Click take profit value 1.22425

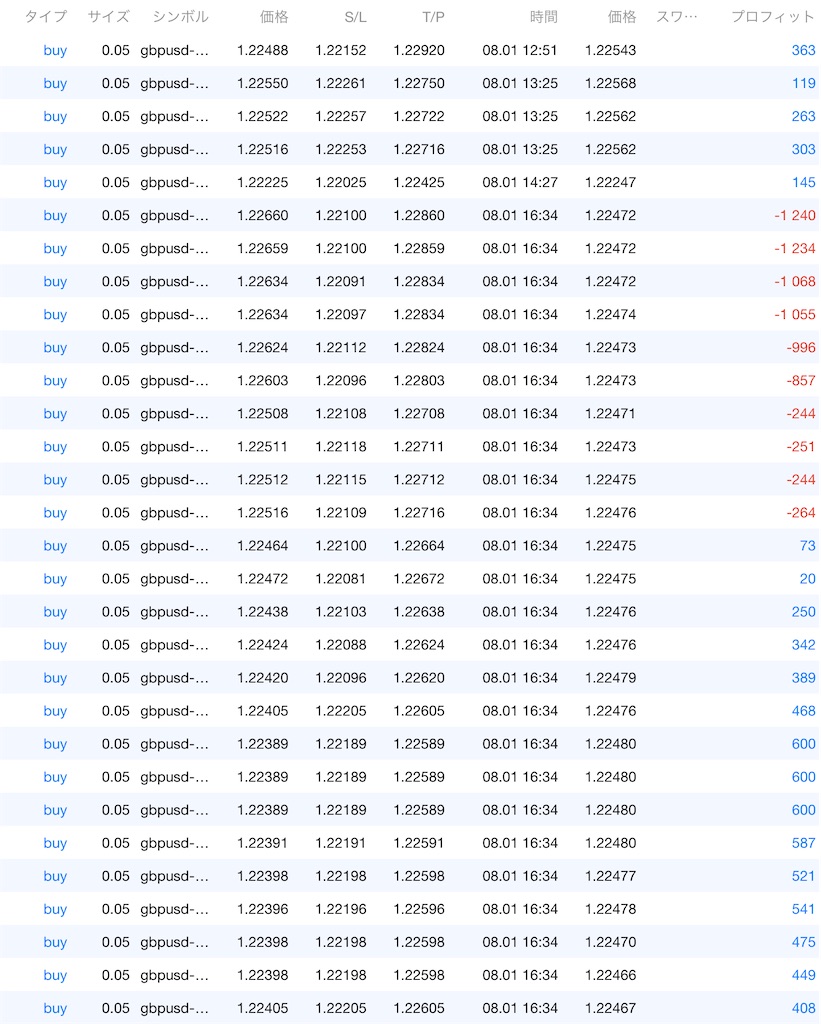[x=419, y=182]
